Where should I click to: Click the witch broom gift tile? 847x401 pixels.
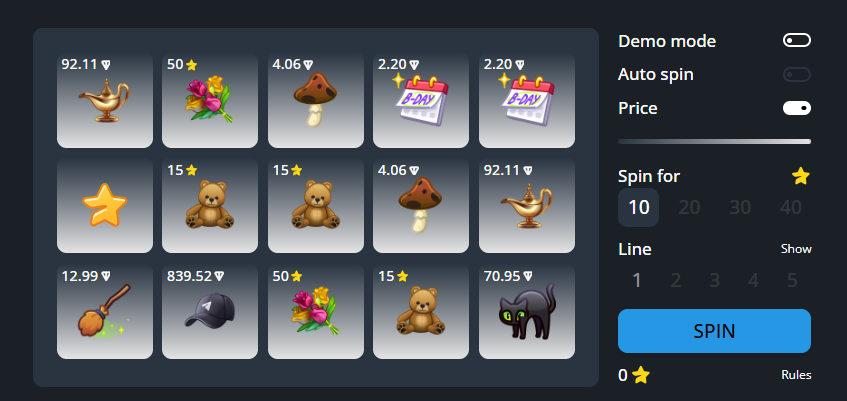pyautogui.click(x=105, y=312)
